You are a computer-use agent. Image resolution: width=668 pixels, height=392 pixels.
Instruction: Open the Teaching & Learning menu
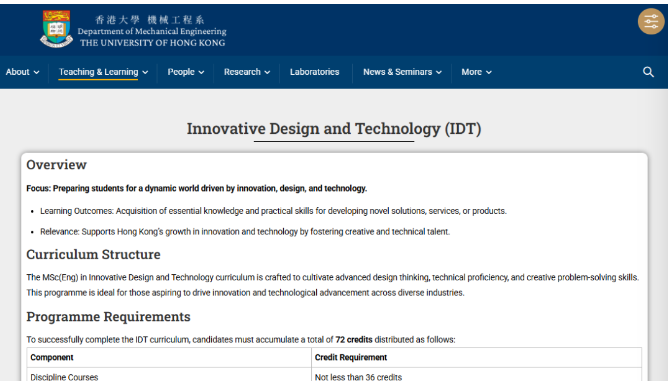coord(98,72)
